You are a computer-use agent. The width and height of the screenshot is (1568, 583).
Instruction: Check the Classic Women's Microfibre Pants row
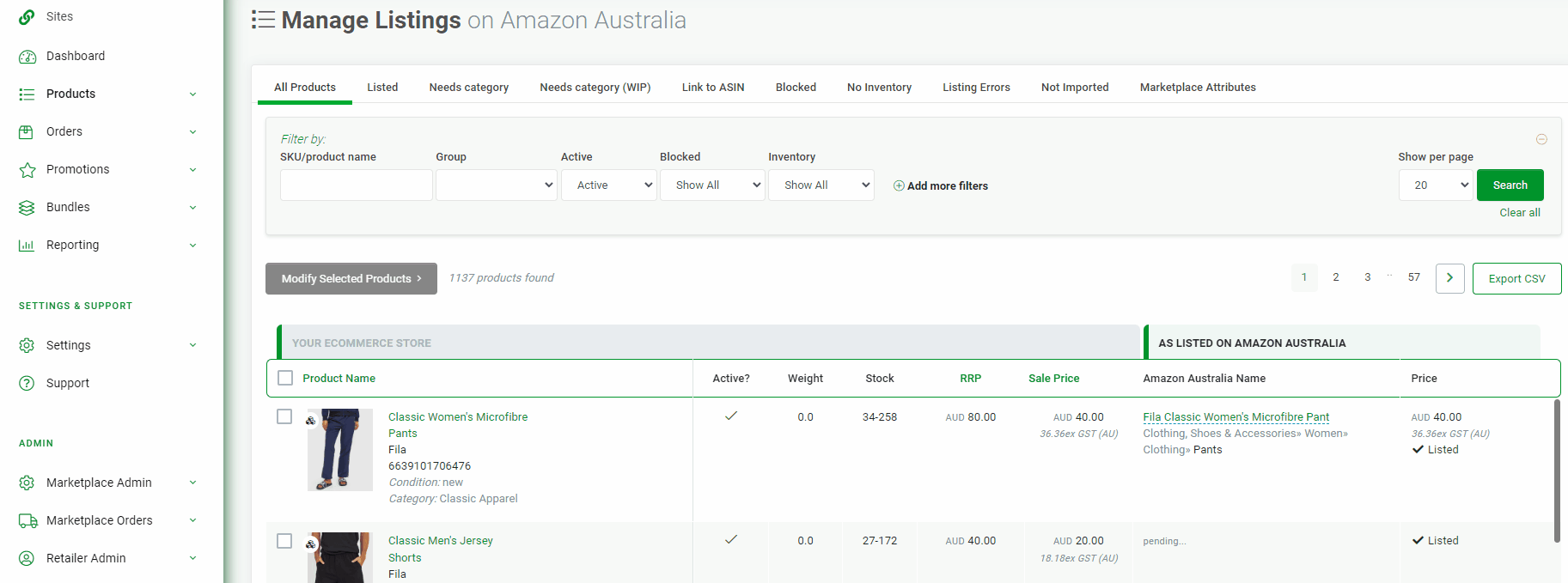pos(284,416)
